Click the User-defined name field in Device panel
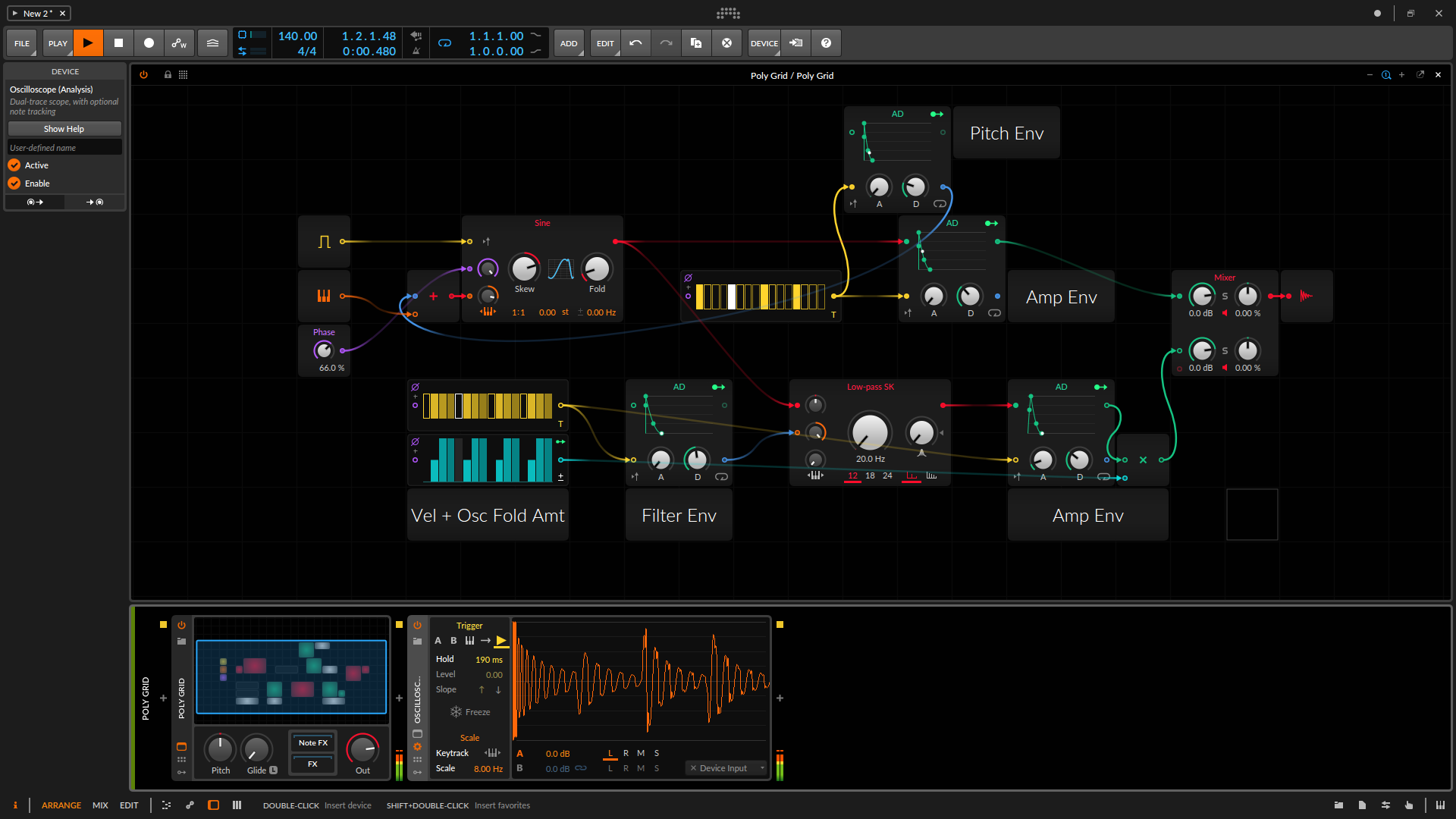Screen dimensions: 1456x819 coord(64,146)
